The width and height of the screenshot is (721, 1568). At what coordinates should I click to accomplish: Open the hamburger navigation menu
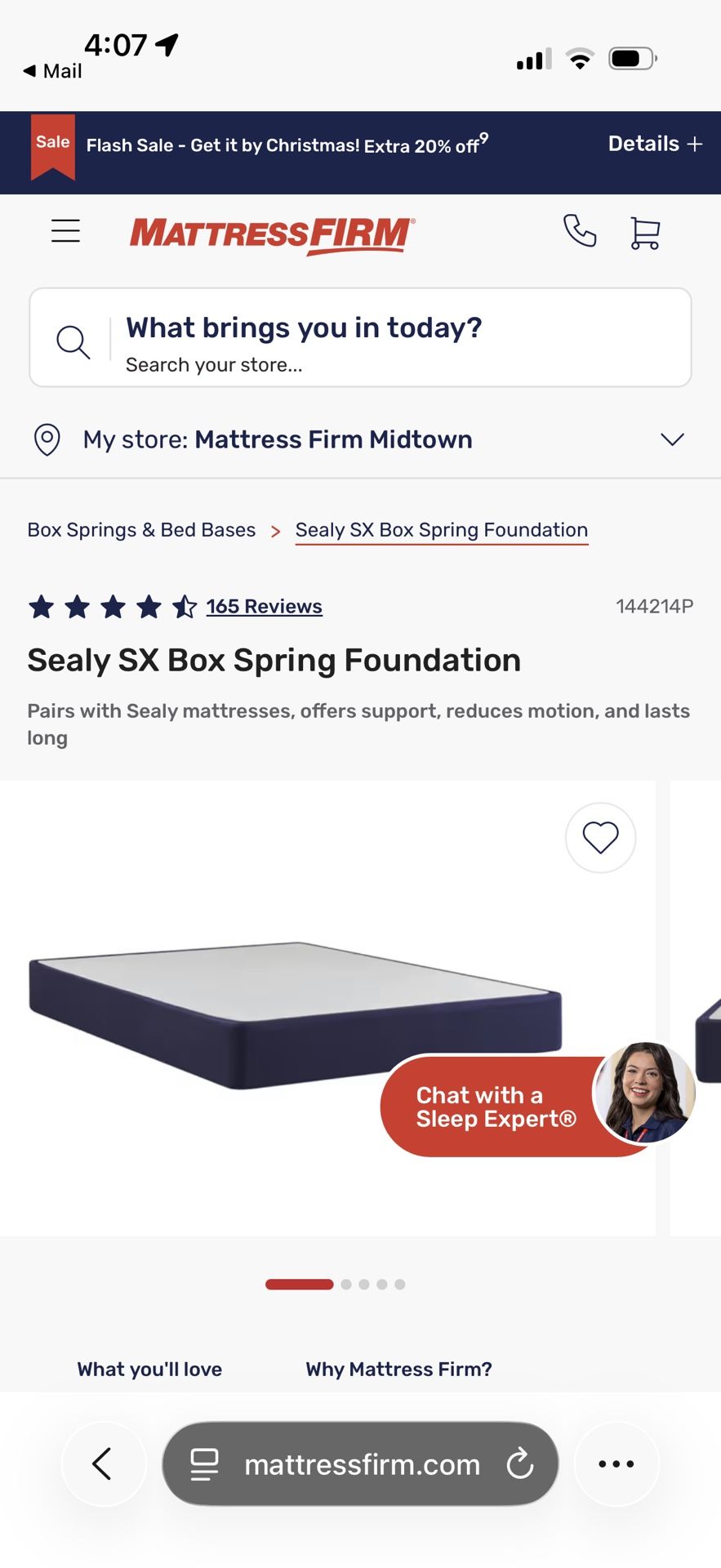65,231
